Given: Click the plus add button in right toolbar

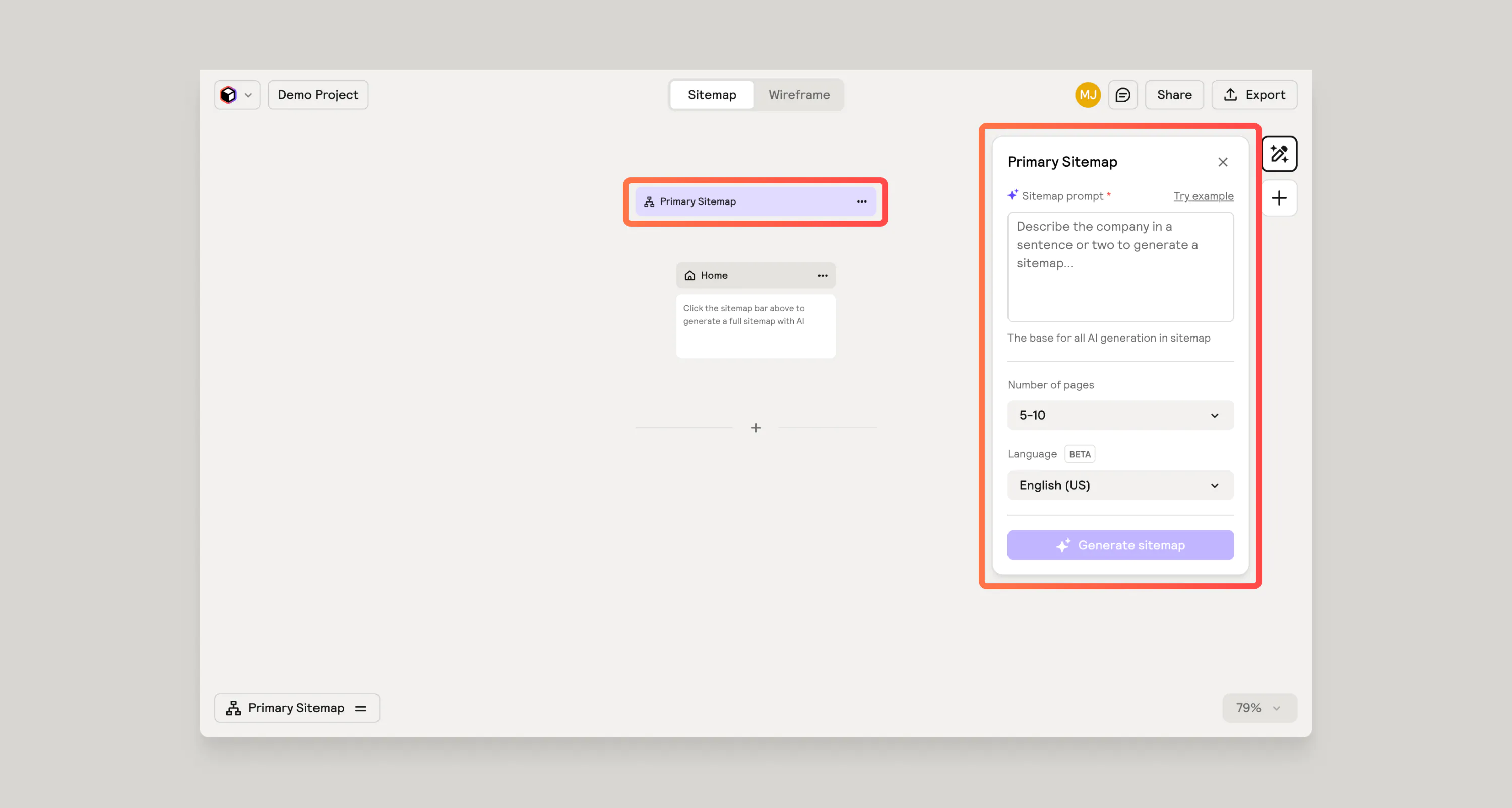Looking at the screenshot, I should pos(1279,198).
